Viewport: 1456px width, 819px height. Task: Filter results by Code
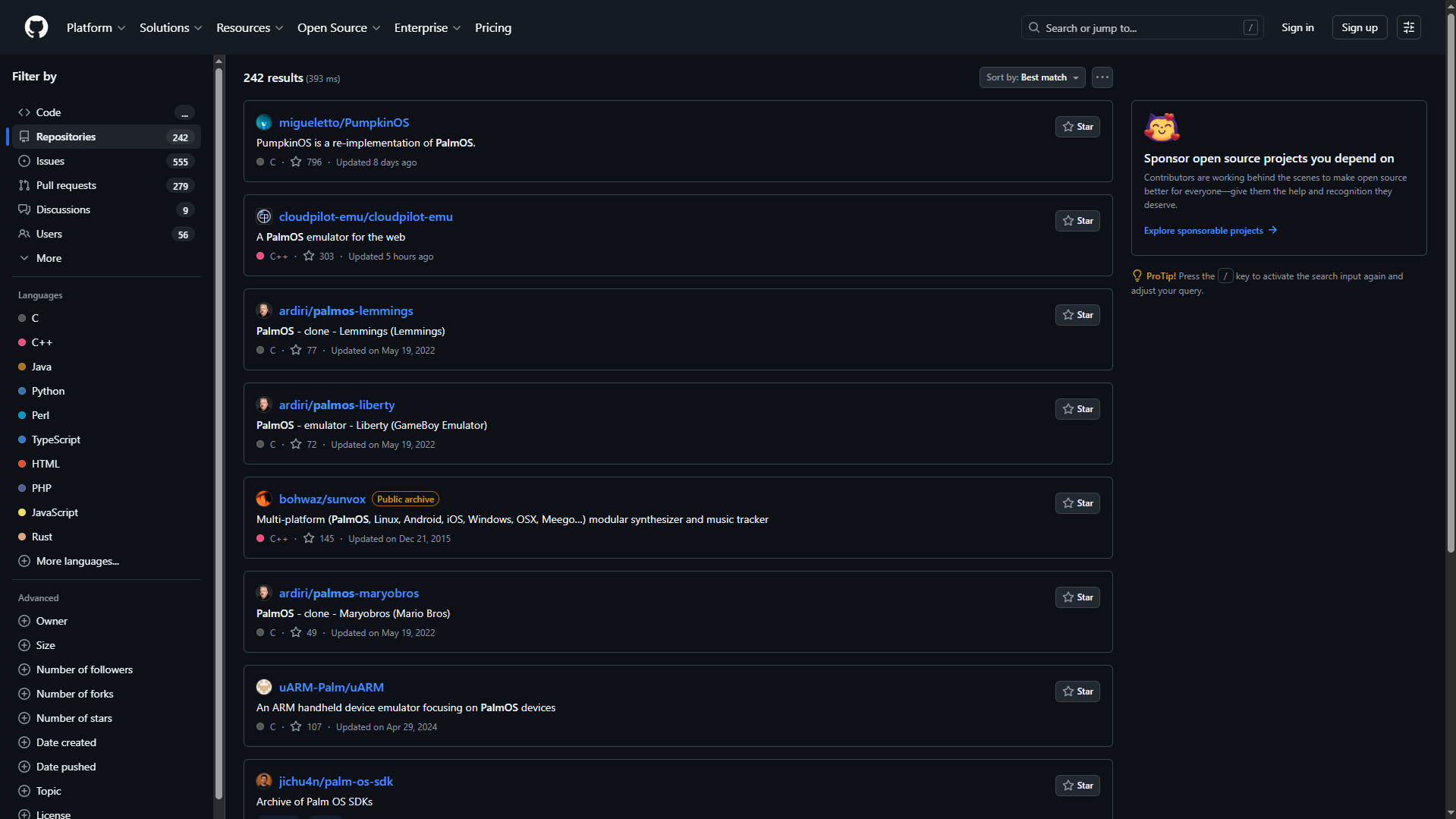tap(106, 112)
